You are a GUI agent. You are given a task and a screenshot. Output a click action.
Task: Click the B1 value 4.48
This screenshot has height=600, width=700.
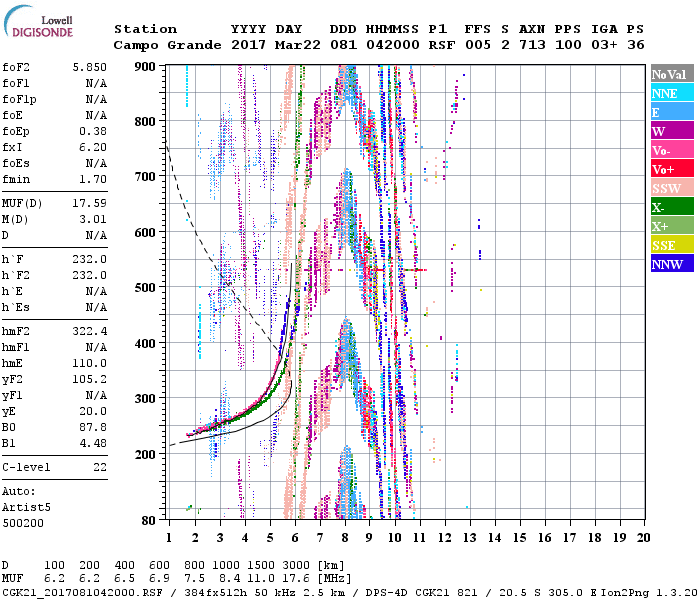[x=93, y=443]
